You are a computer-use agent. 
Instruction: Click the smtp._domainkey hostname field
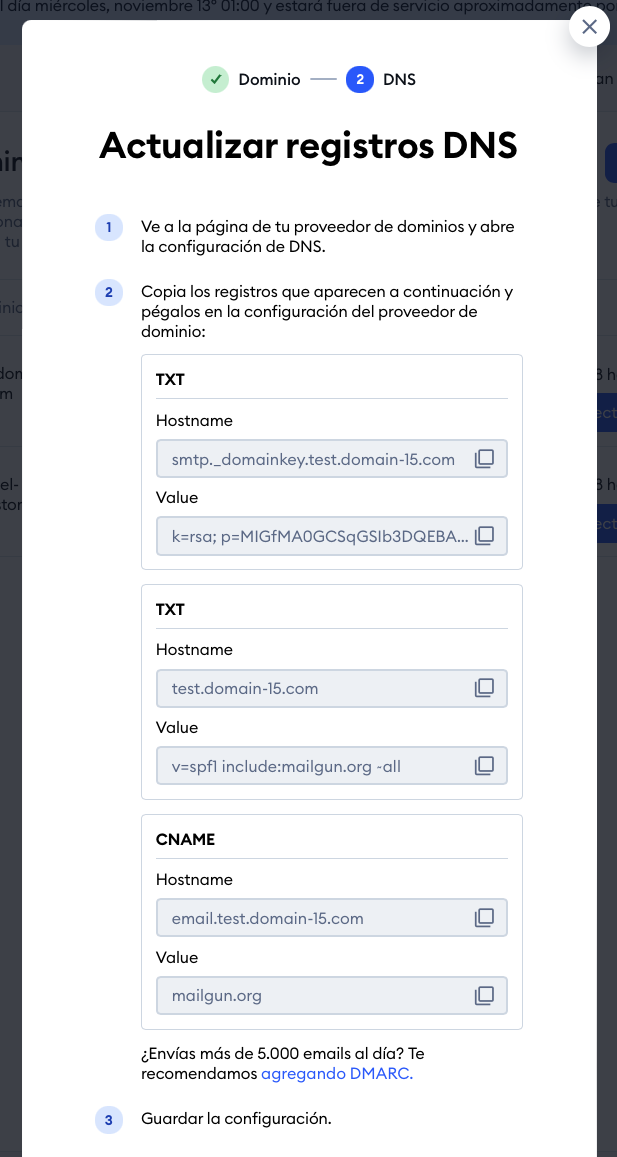[x=331, y=459]
